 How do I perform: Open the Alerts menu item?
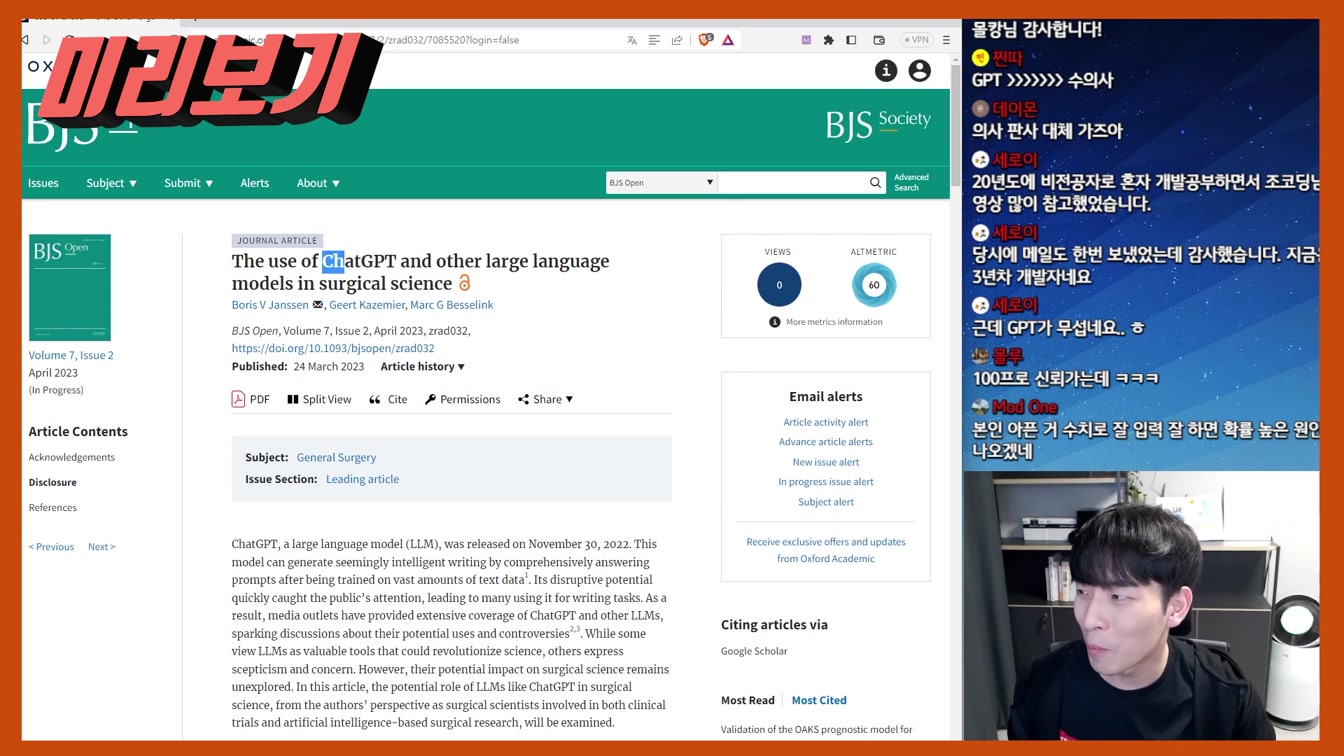pyautogui.click(x=254, y=183)
